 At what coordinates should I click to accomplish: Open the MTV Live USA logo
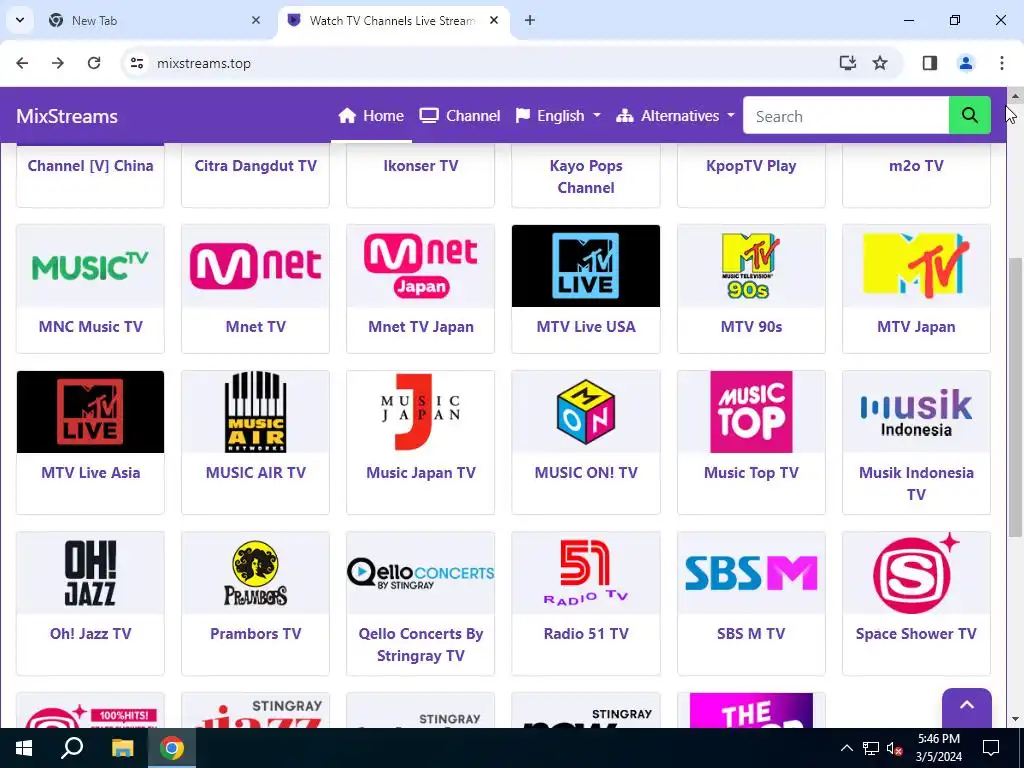[586, 266]
